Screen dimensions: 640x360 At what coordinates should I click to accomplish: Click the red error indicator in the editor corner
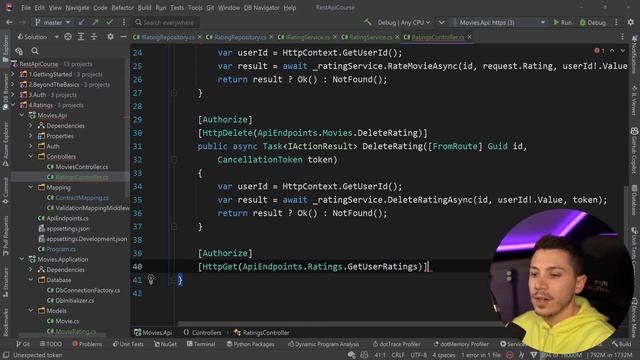(599, 51)
